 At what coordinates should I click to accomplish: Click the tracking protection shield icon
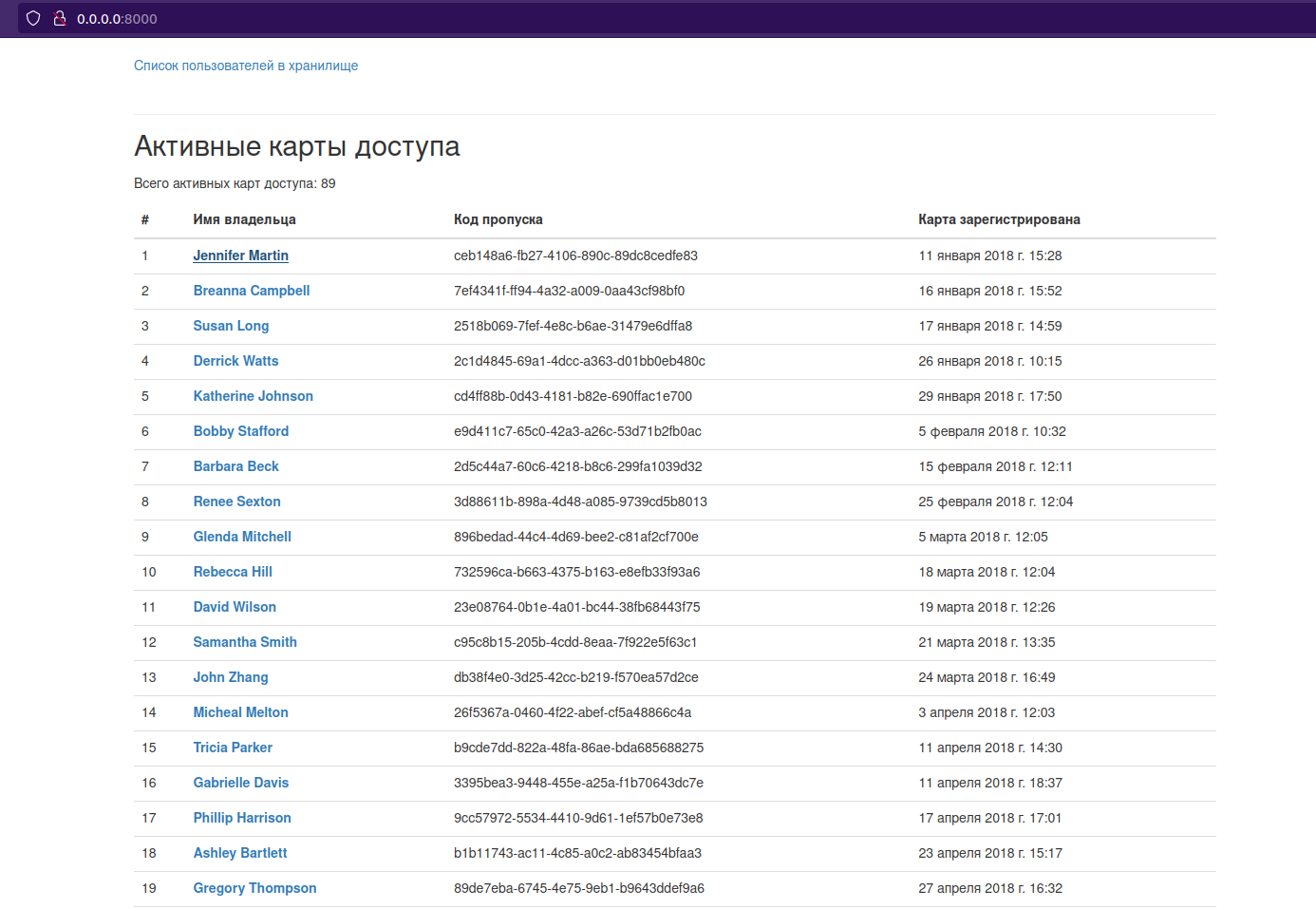point(33,18)
